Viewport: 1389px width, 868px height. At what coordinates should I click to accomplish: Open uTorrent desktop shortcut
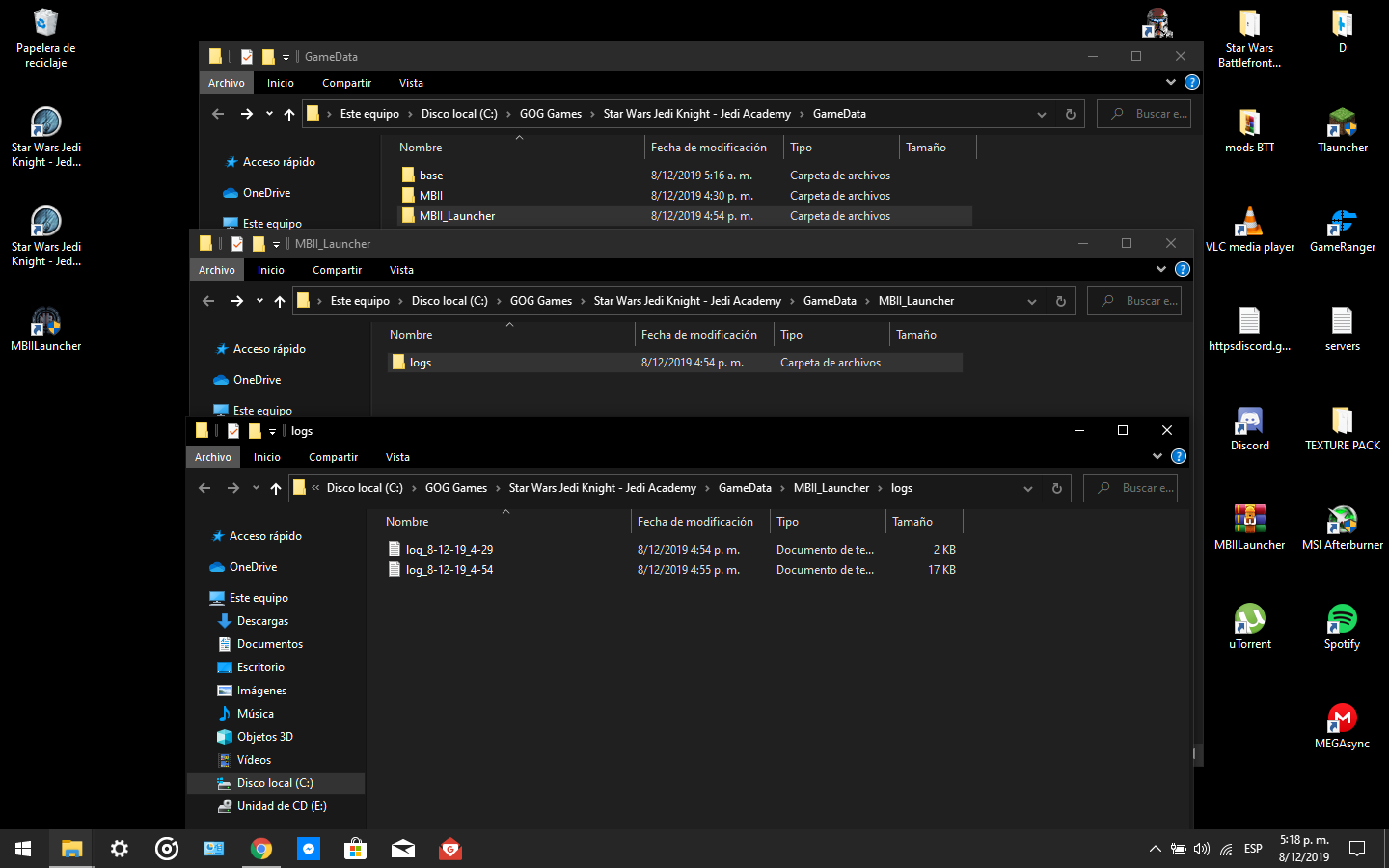[1249, 619]
